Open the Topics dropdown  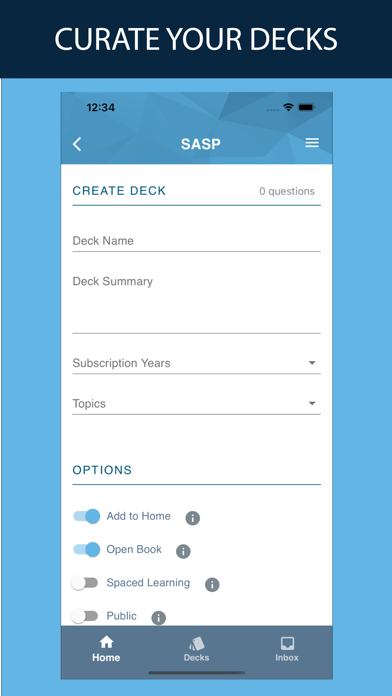pyautogui.click(x=196, y=403)
